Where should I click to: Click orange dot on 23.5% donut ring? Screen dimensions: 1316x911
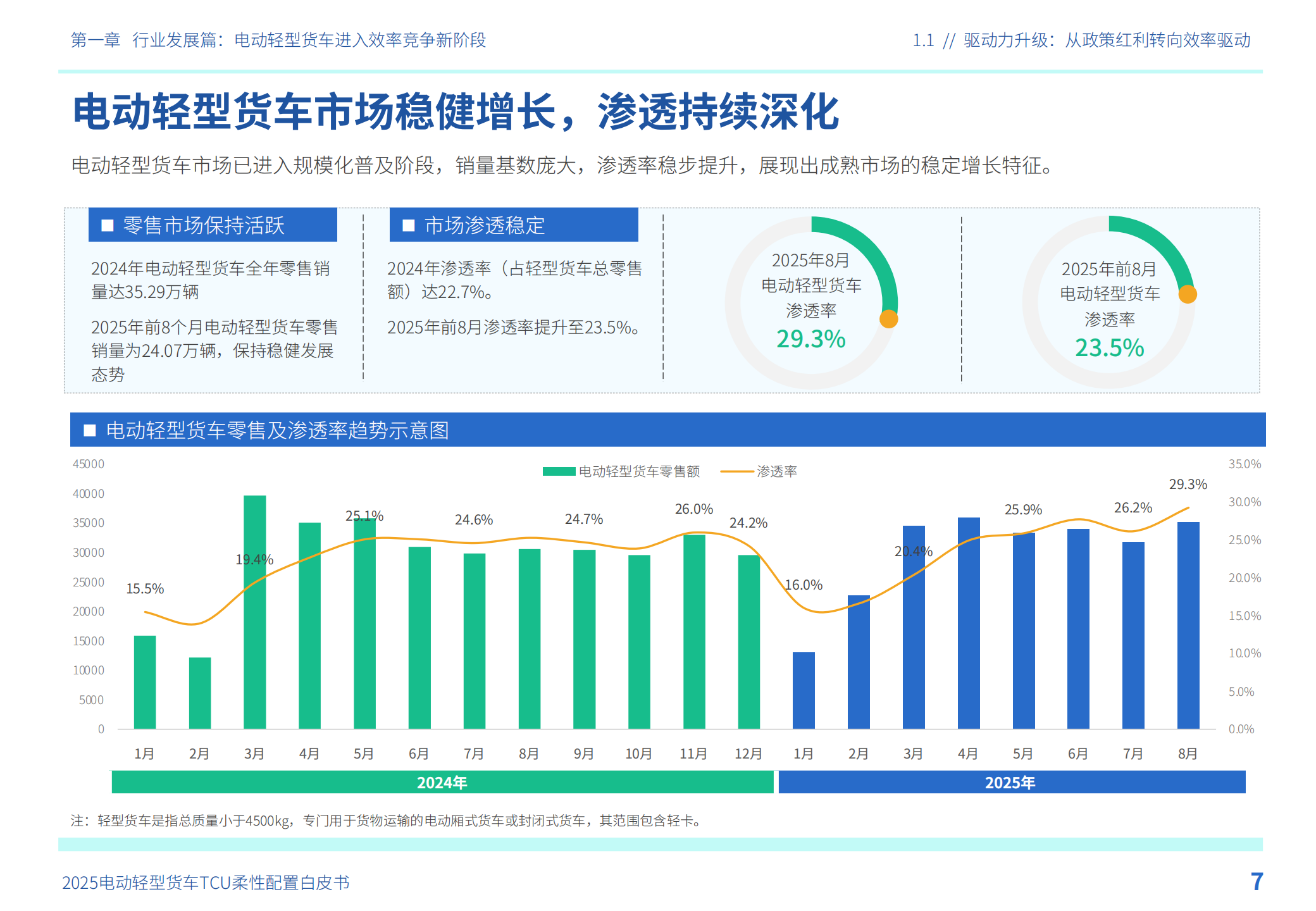click(x=1188, y=294)
